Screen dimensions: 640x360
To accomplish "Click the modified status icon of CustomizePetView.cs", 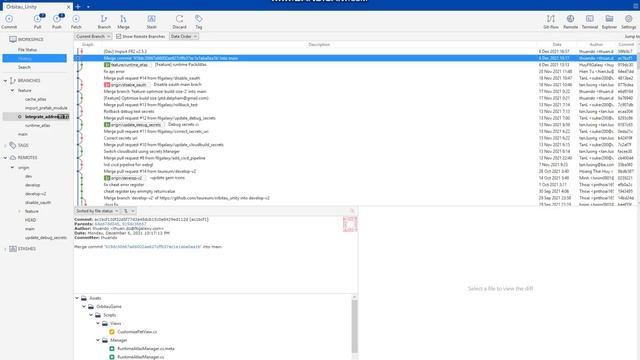I will coord(112,332).
